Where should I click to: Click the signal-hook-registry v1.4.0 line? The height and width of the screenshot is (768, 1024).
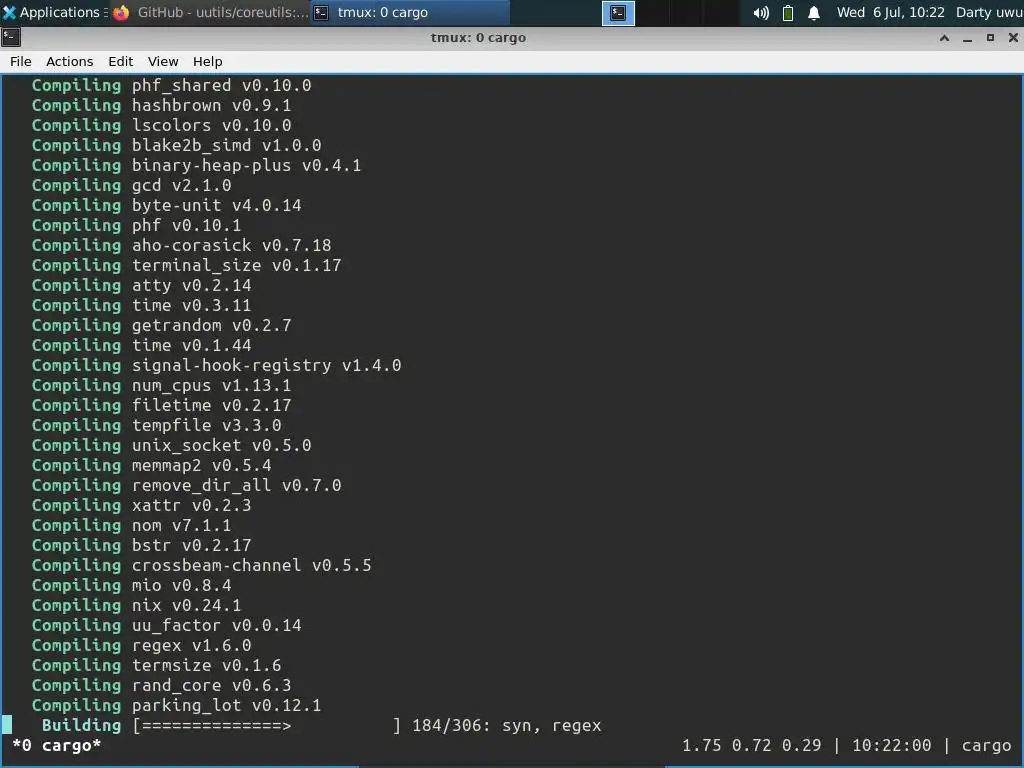pos(217,365)
